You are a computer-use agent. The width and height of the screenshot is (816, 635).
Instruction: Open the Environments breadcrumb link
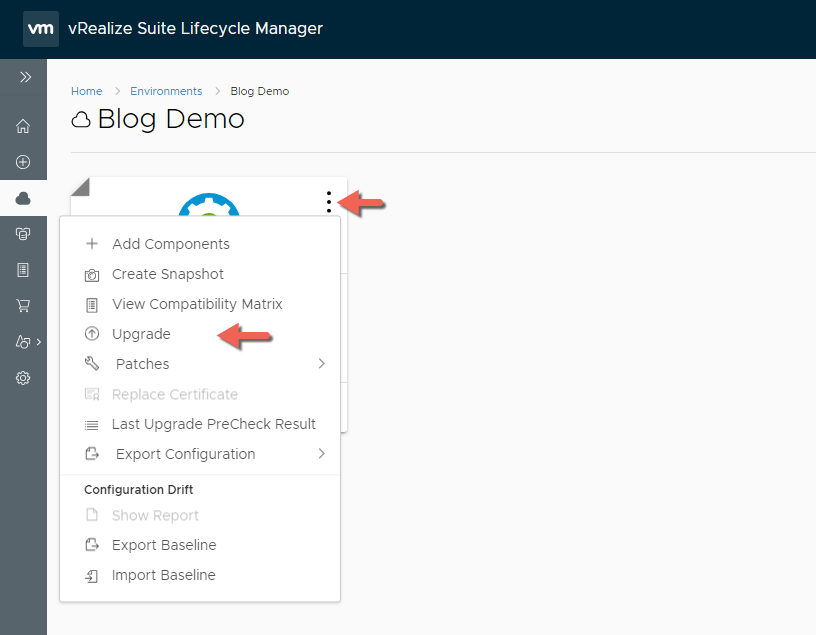[x=166, y=90]
